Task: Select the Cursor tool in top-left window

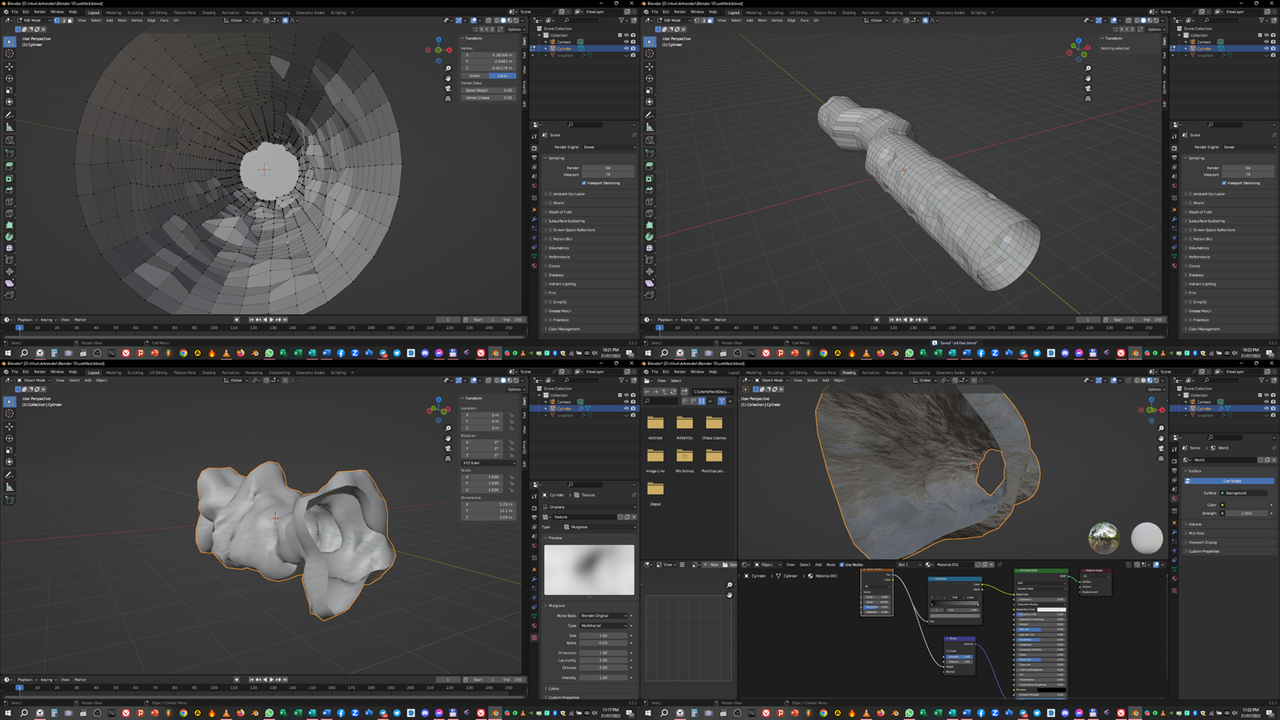Action: coord(9,54)
